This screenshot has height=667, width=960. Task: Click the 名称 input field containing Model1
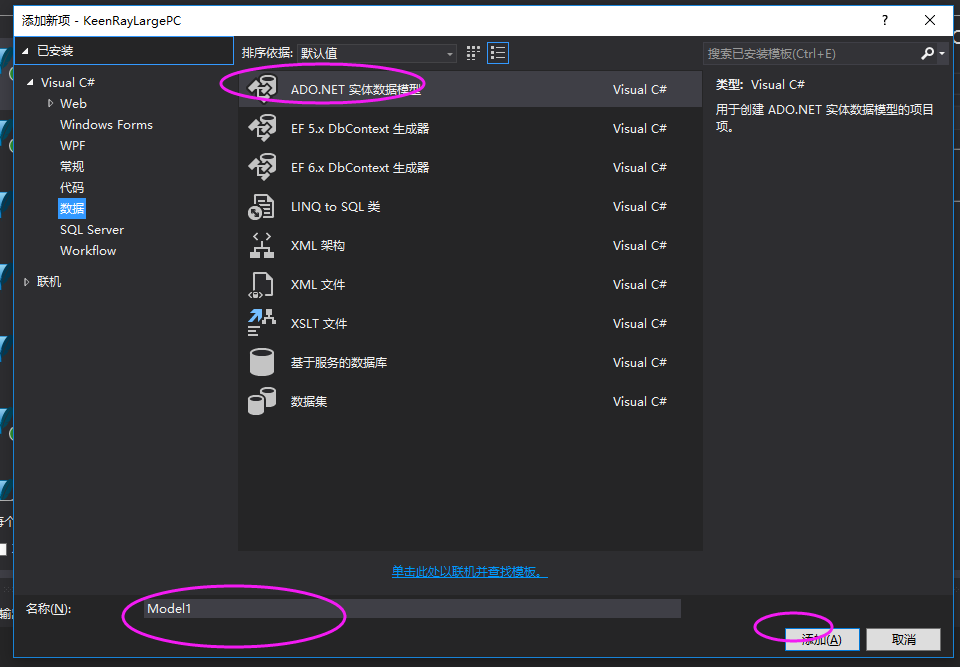coord(412,608)
